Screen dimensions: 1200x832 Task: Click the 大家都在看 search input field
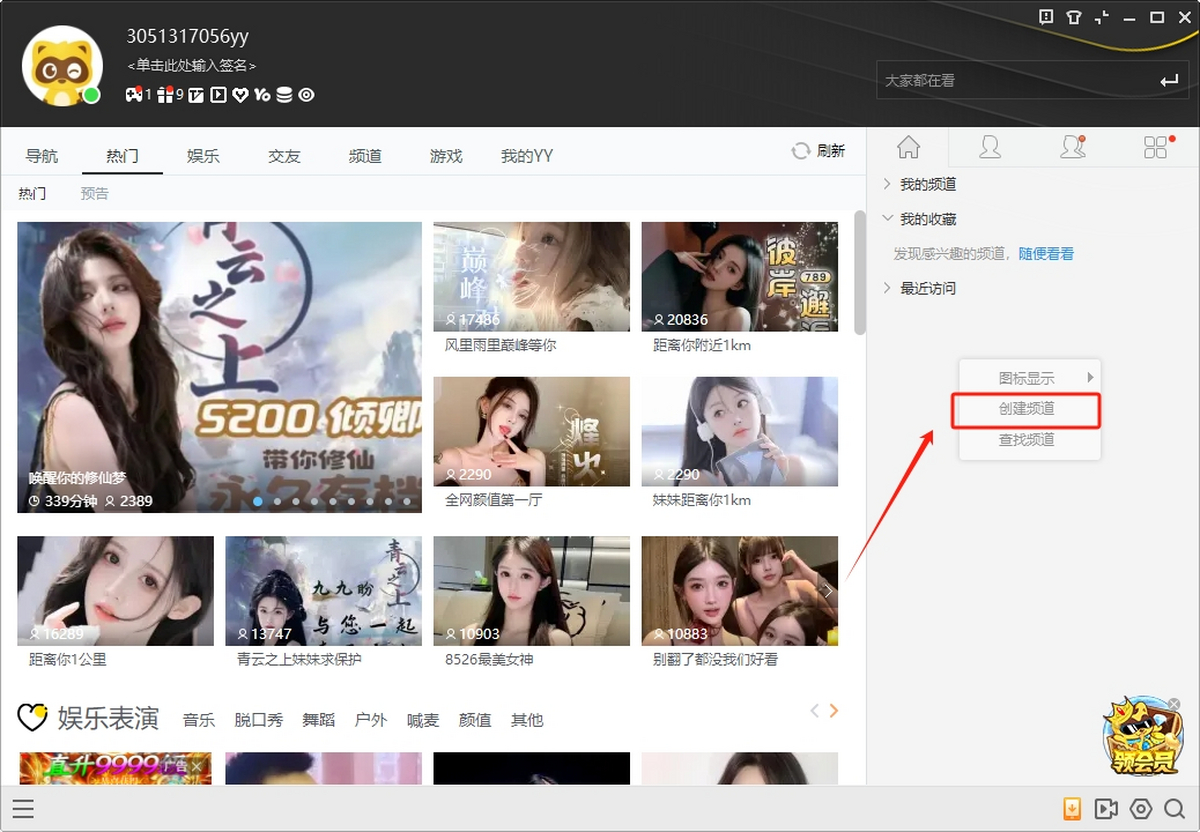(x=1012, y=80)
